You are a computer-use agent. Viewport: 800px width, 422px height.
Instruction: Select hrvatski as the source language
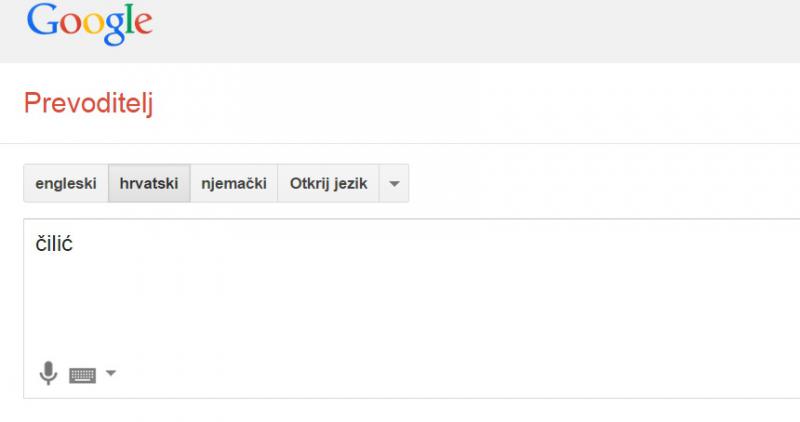[149, 184]
